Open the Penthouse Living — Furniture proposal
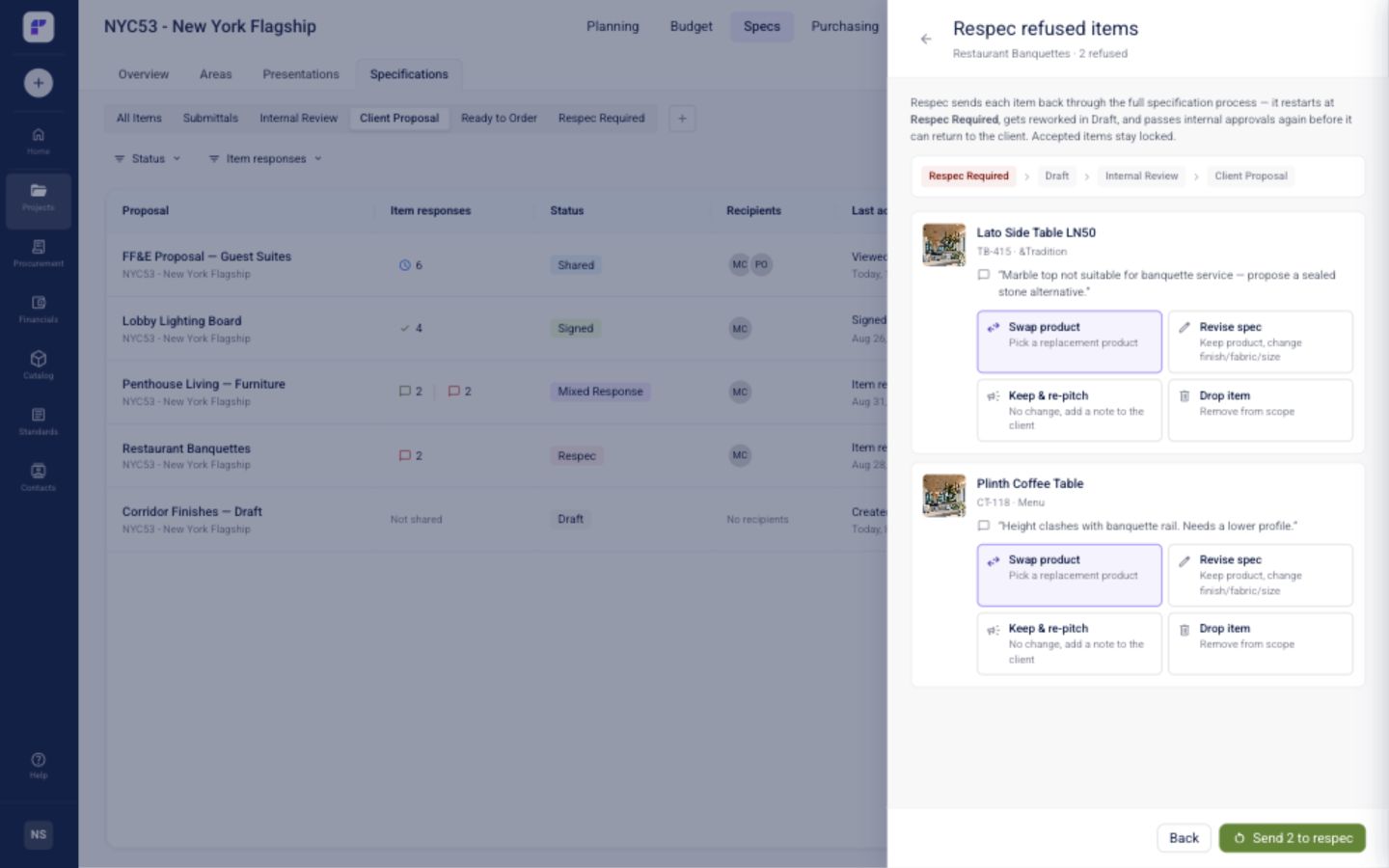The height and width of the screenshot is (868, 1389). point(204,384)
